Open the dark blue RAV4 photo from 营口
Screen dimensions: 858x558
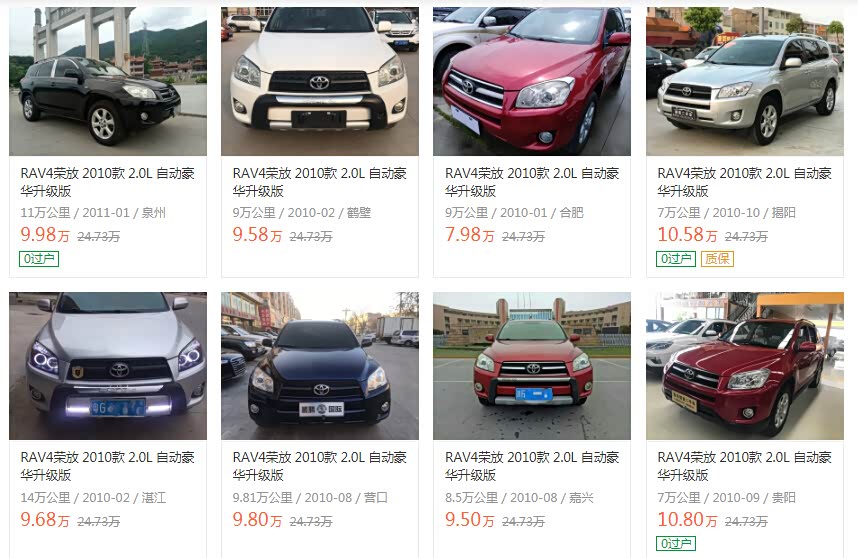pos(320,366)
